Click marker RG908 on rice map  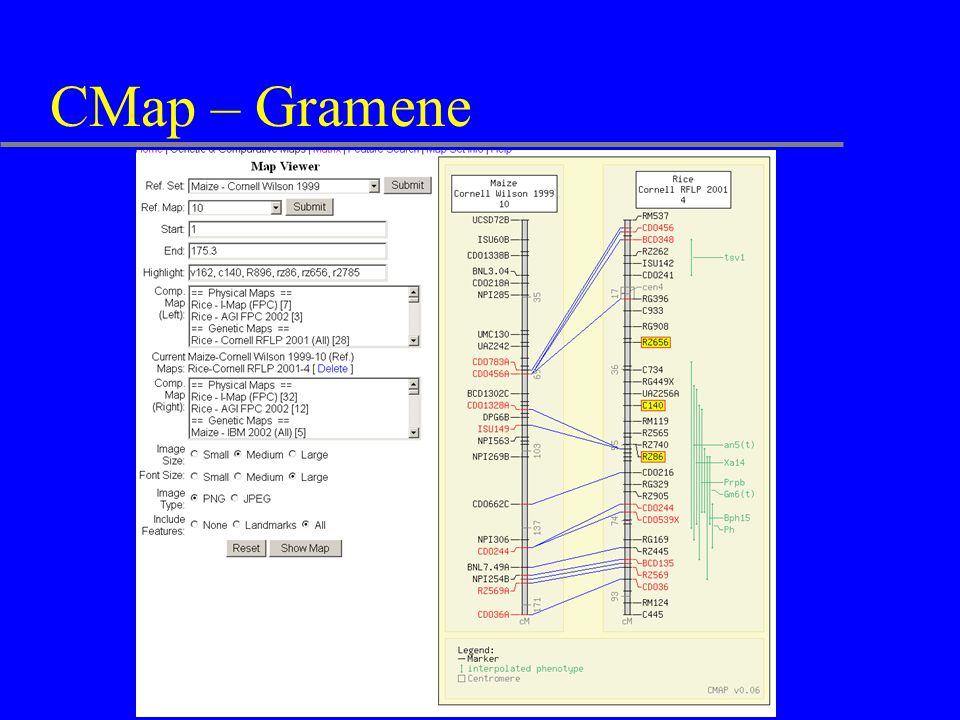[655, 326]
